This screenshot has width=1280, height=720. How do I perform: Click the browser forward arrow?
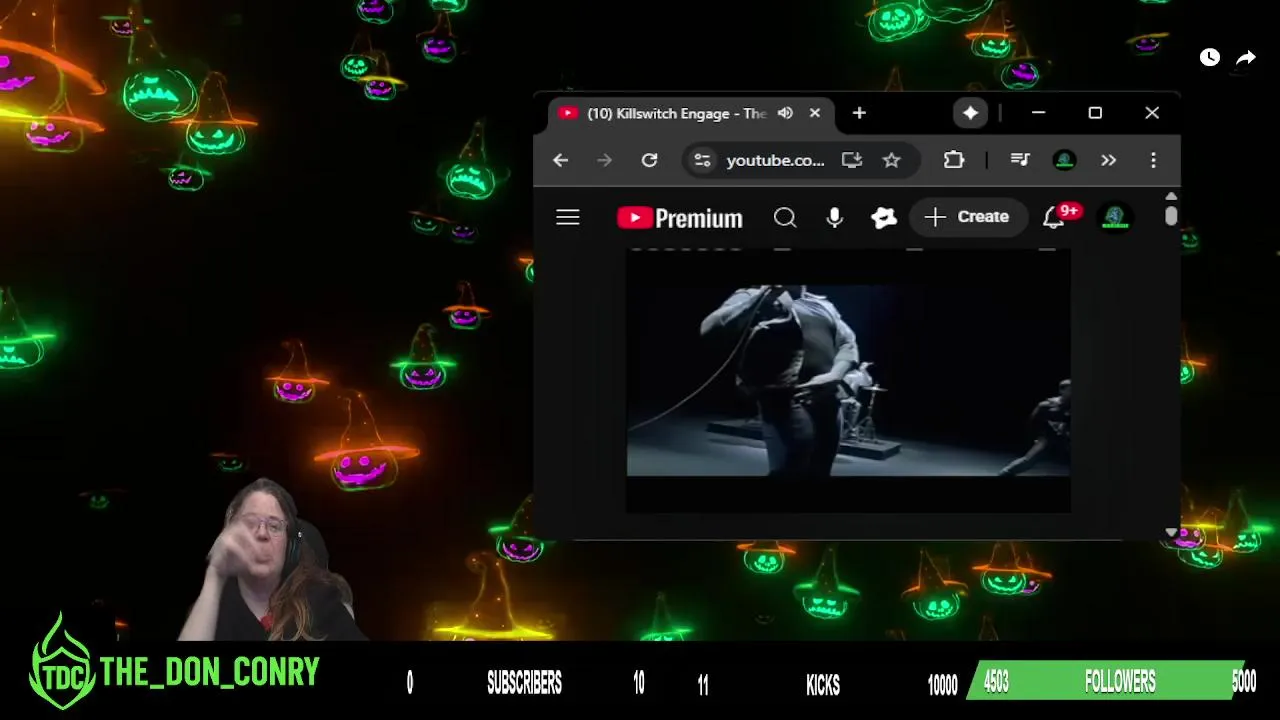click(x=604, y=160)
